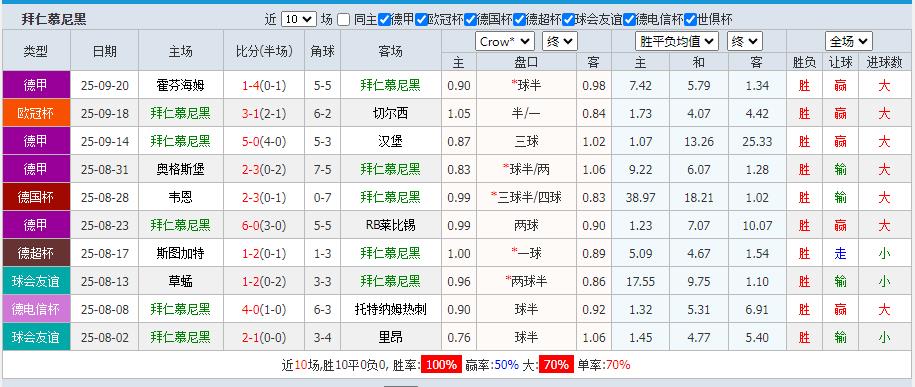Open the 终 dropdown next to 胜平负均值
915x387 pixels.
(x=745, y=41)
